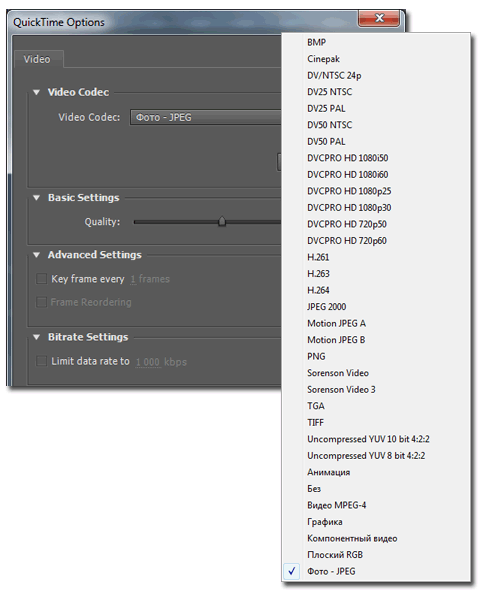Image resolution: width=483 pixels, height=600 pixels.
Task: Collapse the Video Codec section triangle
Action: point(36,92)
